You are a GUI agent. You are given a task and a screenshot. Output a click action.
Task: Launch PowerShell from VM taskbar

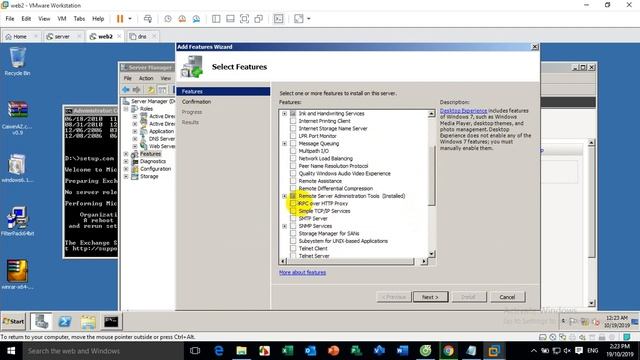pos(64,322)
